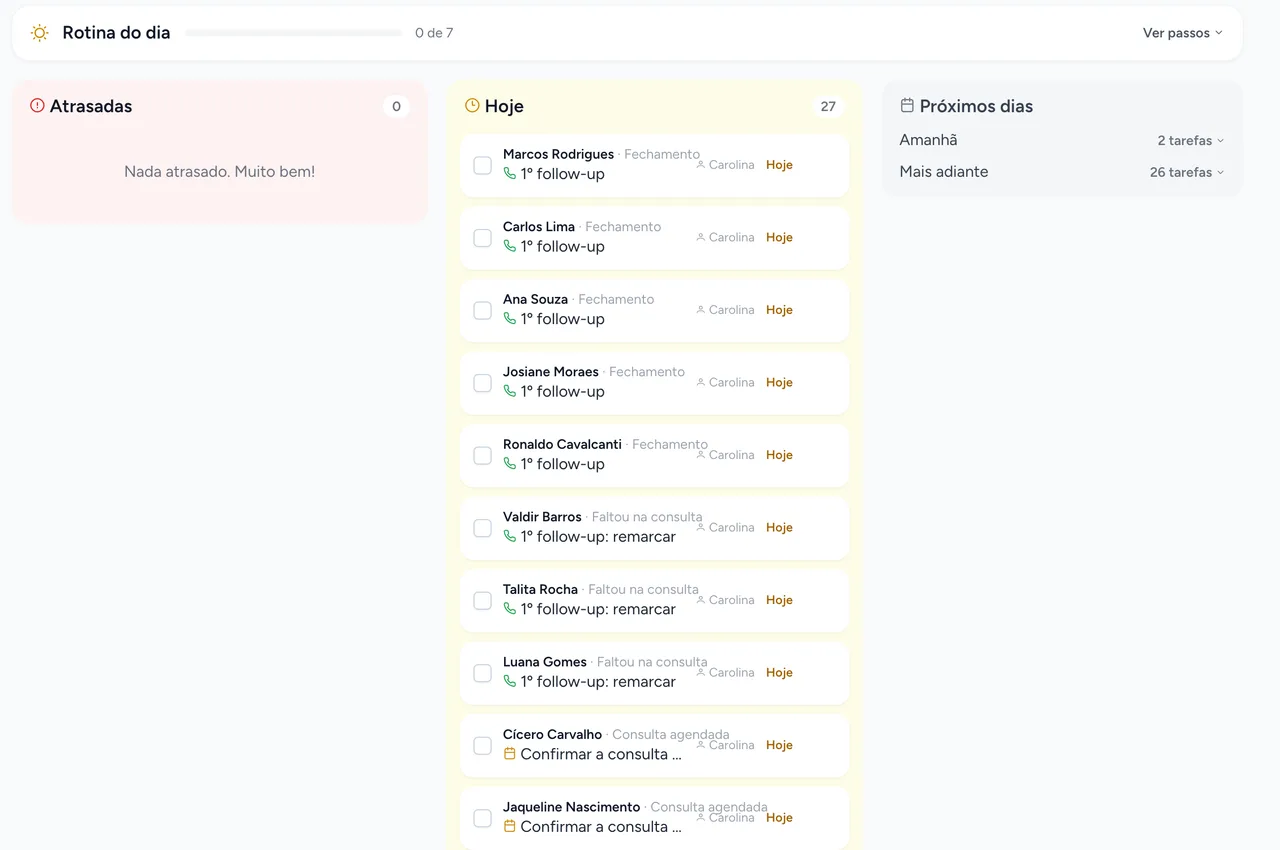This screenshot has height=850, width=1280.
Task: Expand Mais adiante's 26 tarefas list
Action: pyautogui.click(x=1187, y=172)
